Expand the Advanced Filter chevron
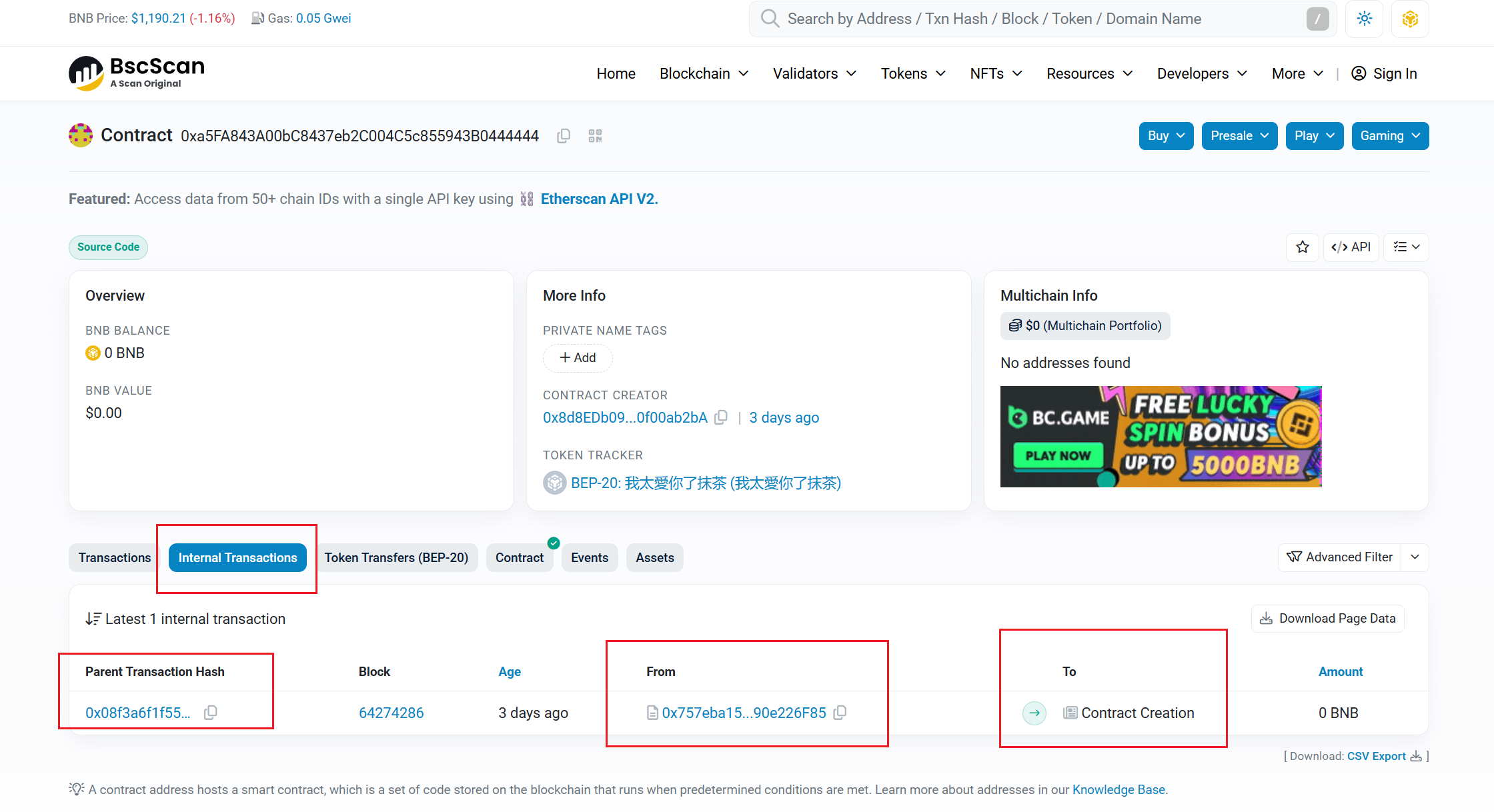Image resolution: width=1494 pixels, height=812 pixels. coord(1415,557)
